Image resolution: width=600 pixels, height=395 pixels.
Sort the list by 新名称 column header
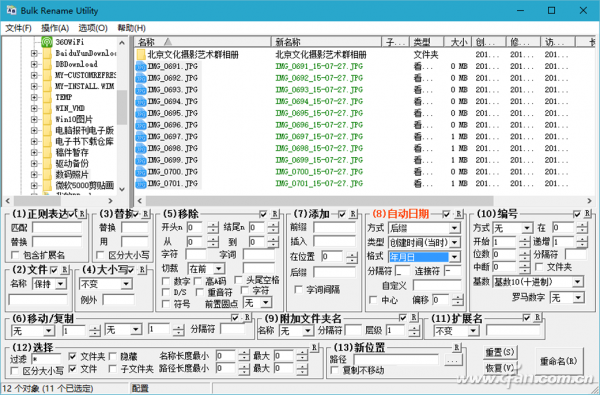click(x=326, y=42)
